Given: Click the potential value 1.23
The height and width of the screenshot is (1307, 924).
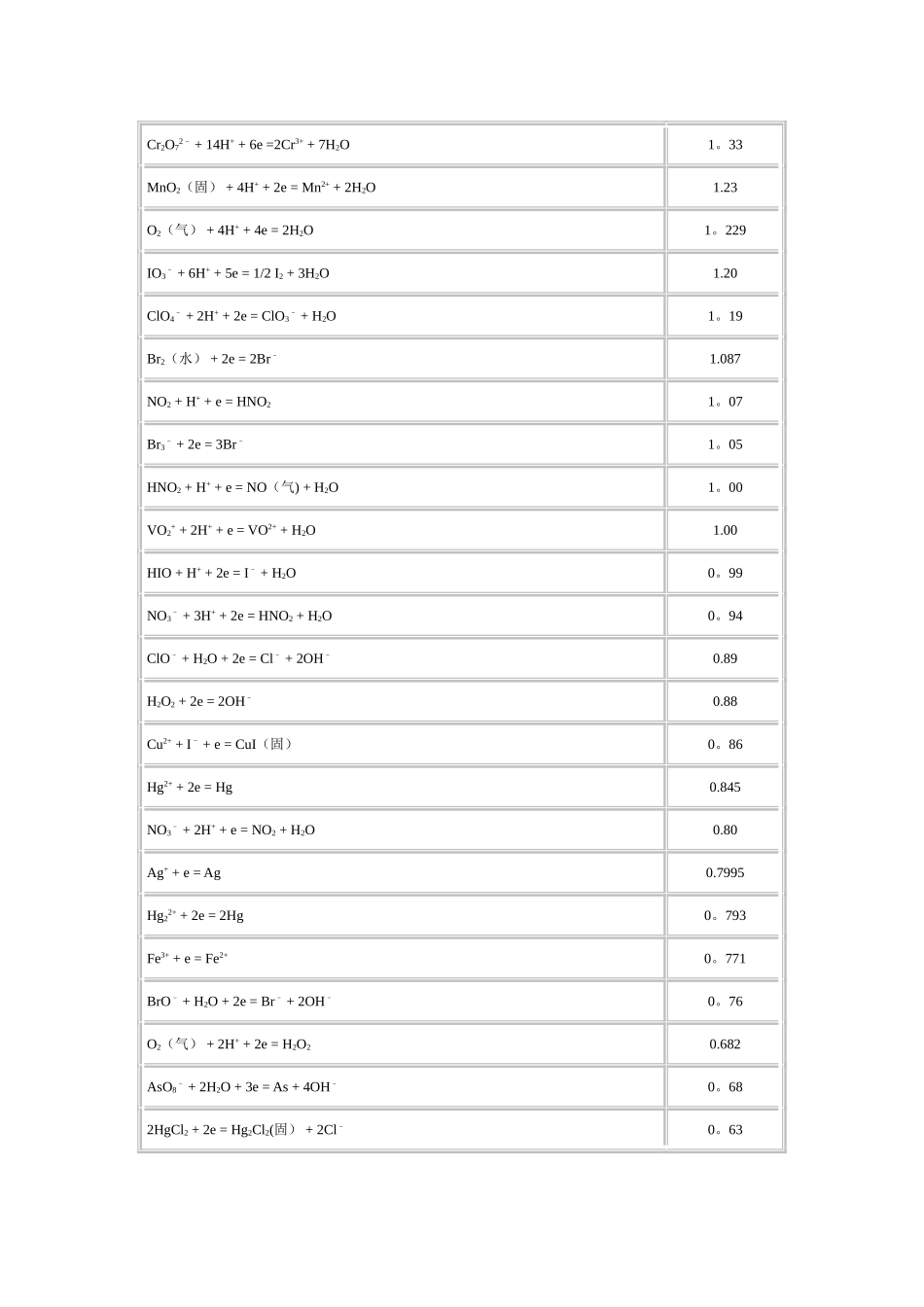Looking at the screenshot, I should coord(725,188).
